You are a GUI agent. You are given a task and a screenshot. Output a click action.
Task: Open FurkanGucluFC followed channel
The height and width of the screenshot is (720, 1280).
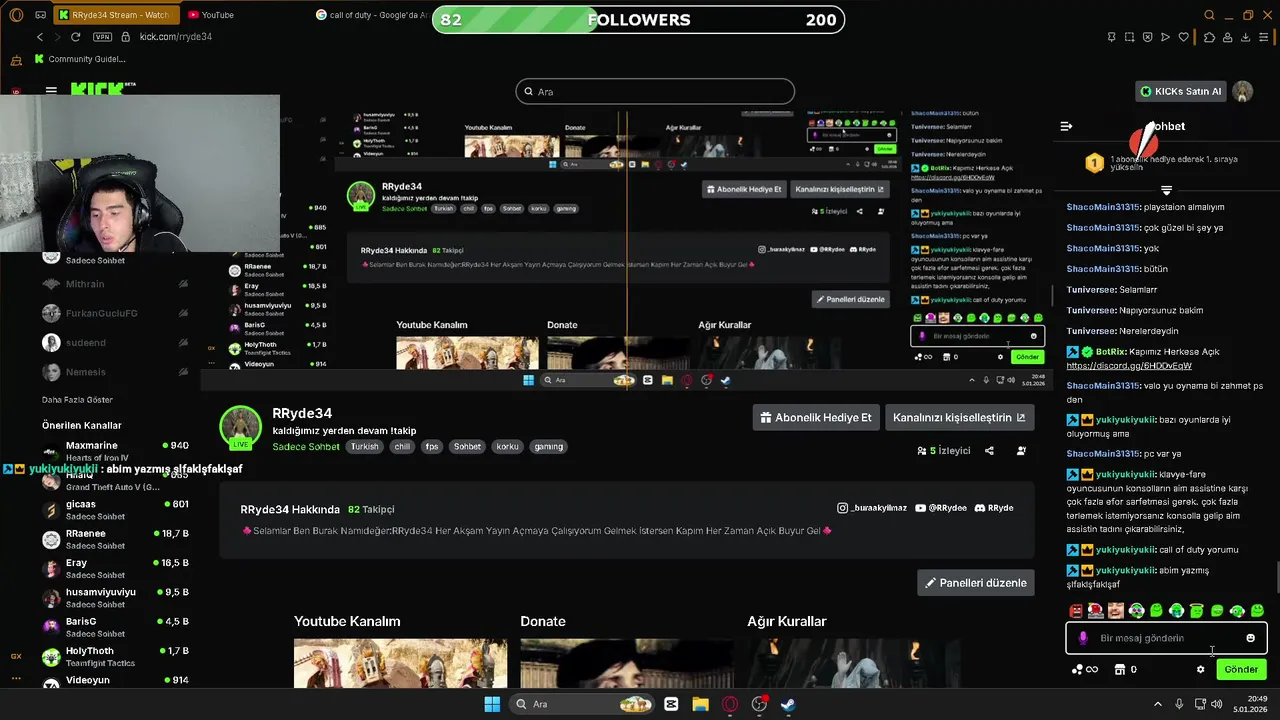[x=115, y=313]
